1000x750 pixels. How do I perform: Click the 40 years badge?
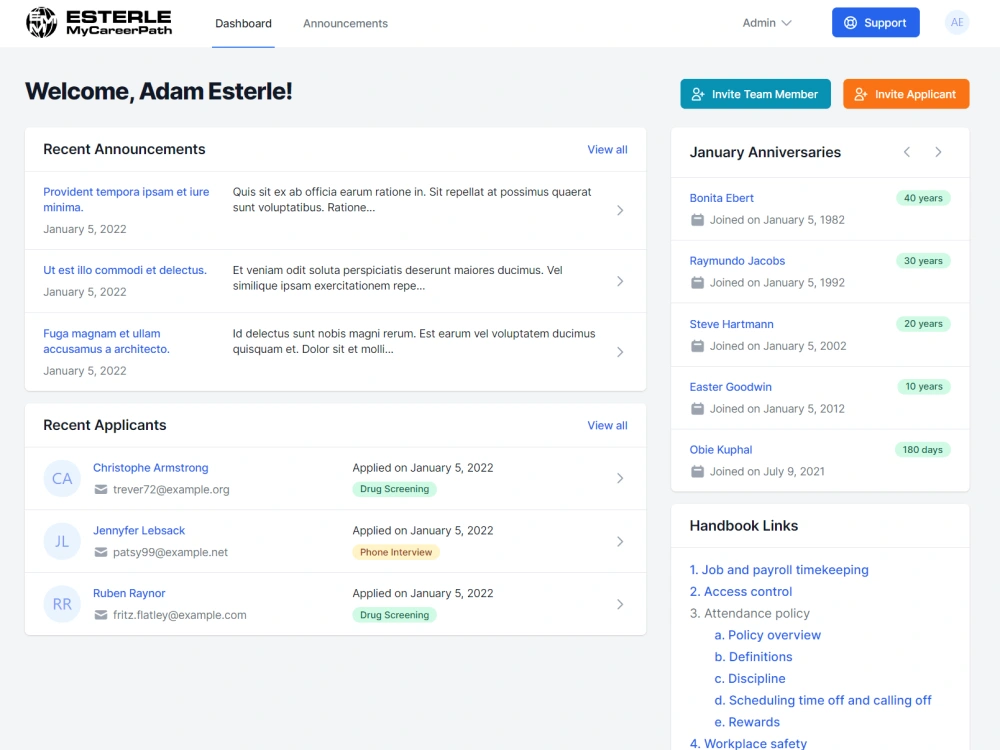[x=923, y=198]
